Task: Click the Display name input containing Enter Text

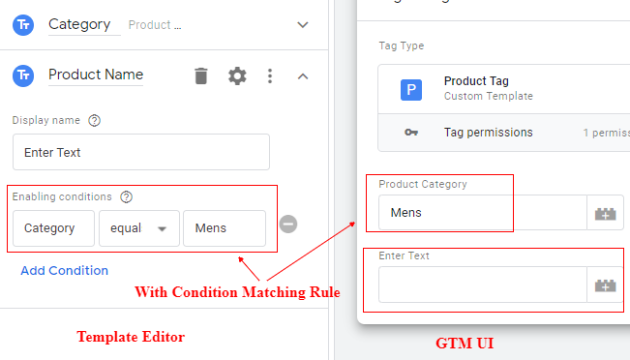Action: 141,152
